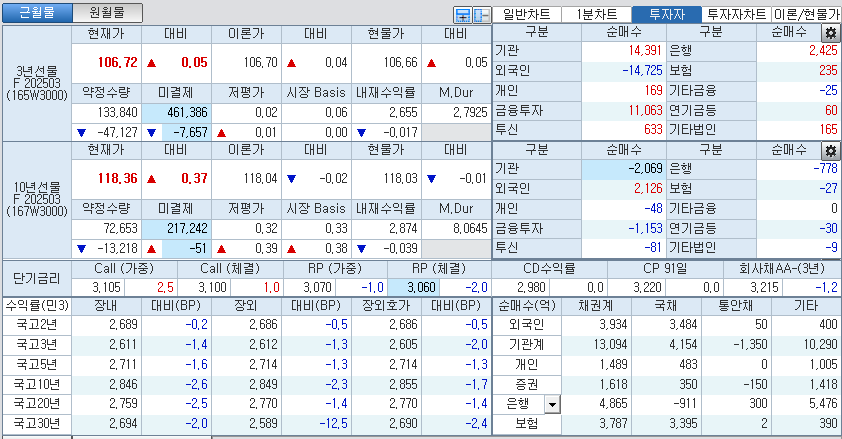Click the 기관계 row label

pyautogui.click(x=527, y=345)
